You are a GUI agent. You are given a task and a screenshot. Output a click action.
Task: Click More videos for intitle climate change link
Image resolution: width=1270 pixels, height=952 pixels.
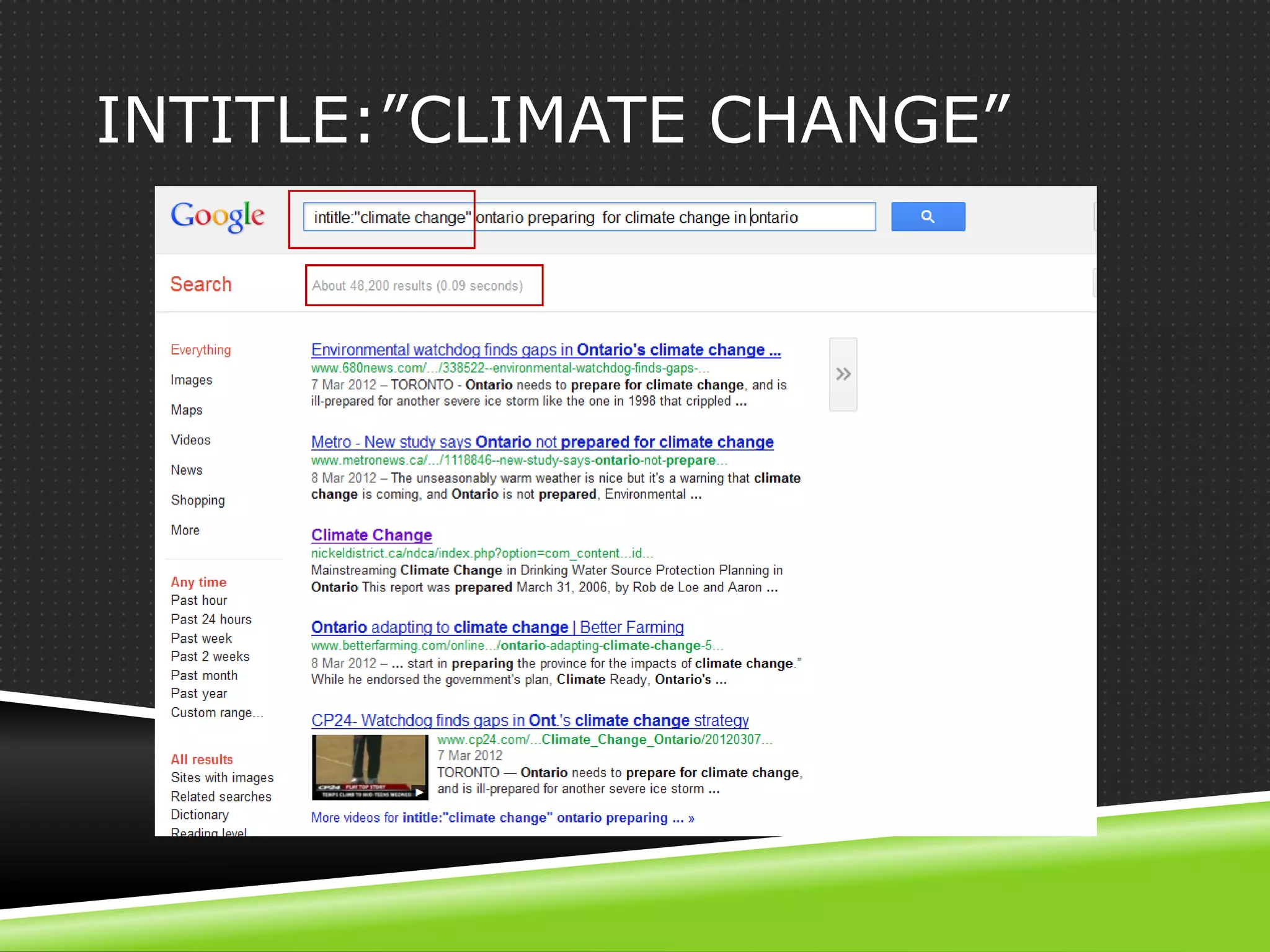[x=502, y=818]
